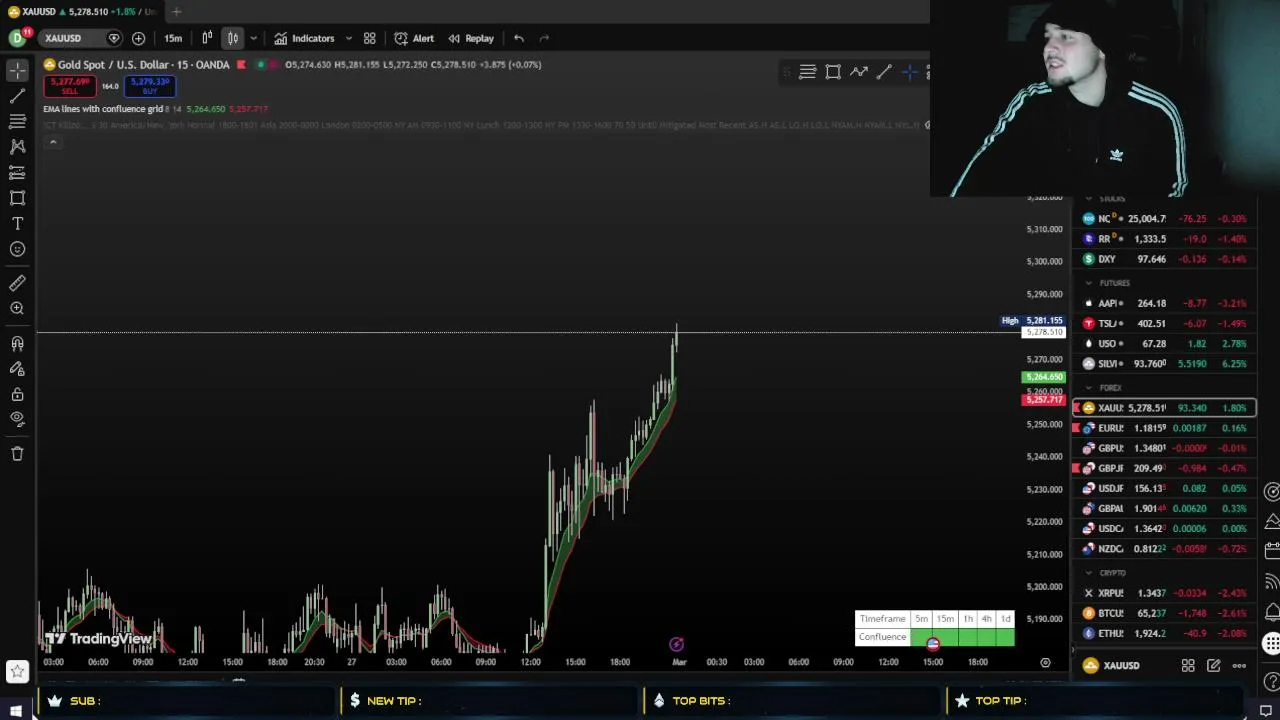The width and height of the screenshot is (1280, 720).
Task: Open the forecasting and measurement tools
Action: 17,172
